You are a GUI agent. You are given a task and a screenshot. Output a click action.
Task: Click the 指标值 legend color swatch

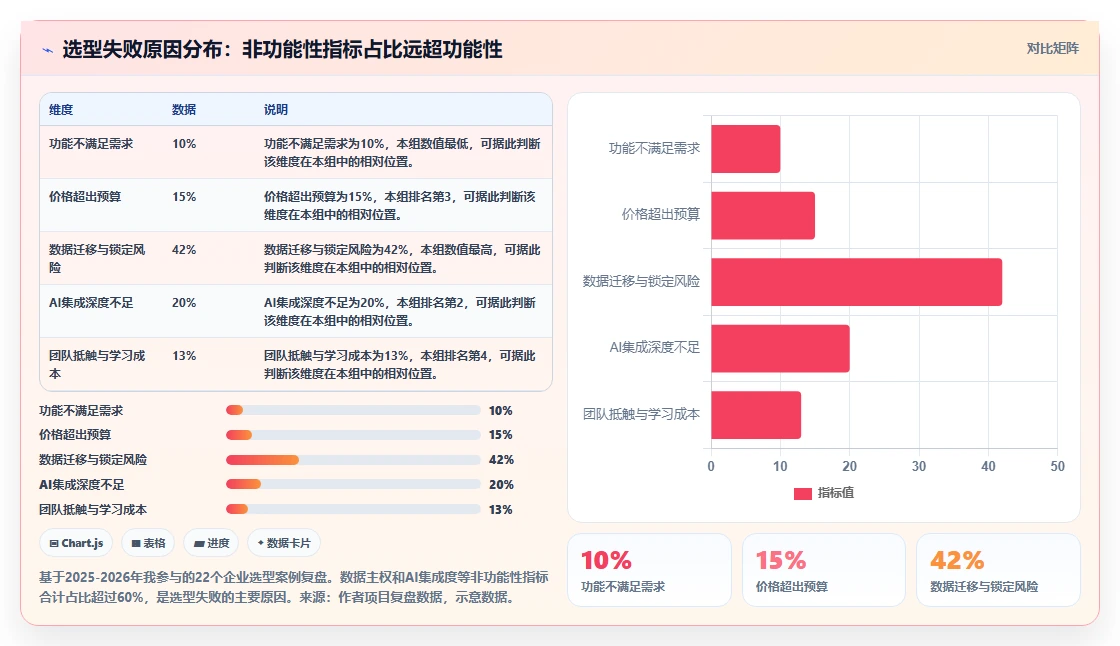click(x=803, y=493)
